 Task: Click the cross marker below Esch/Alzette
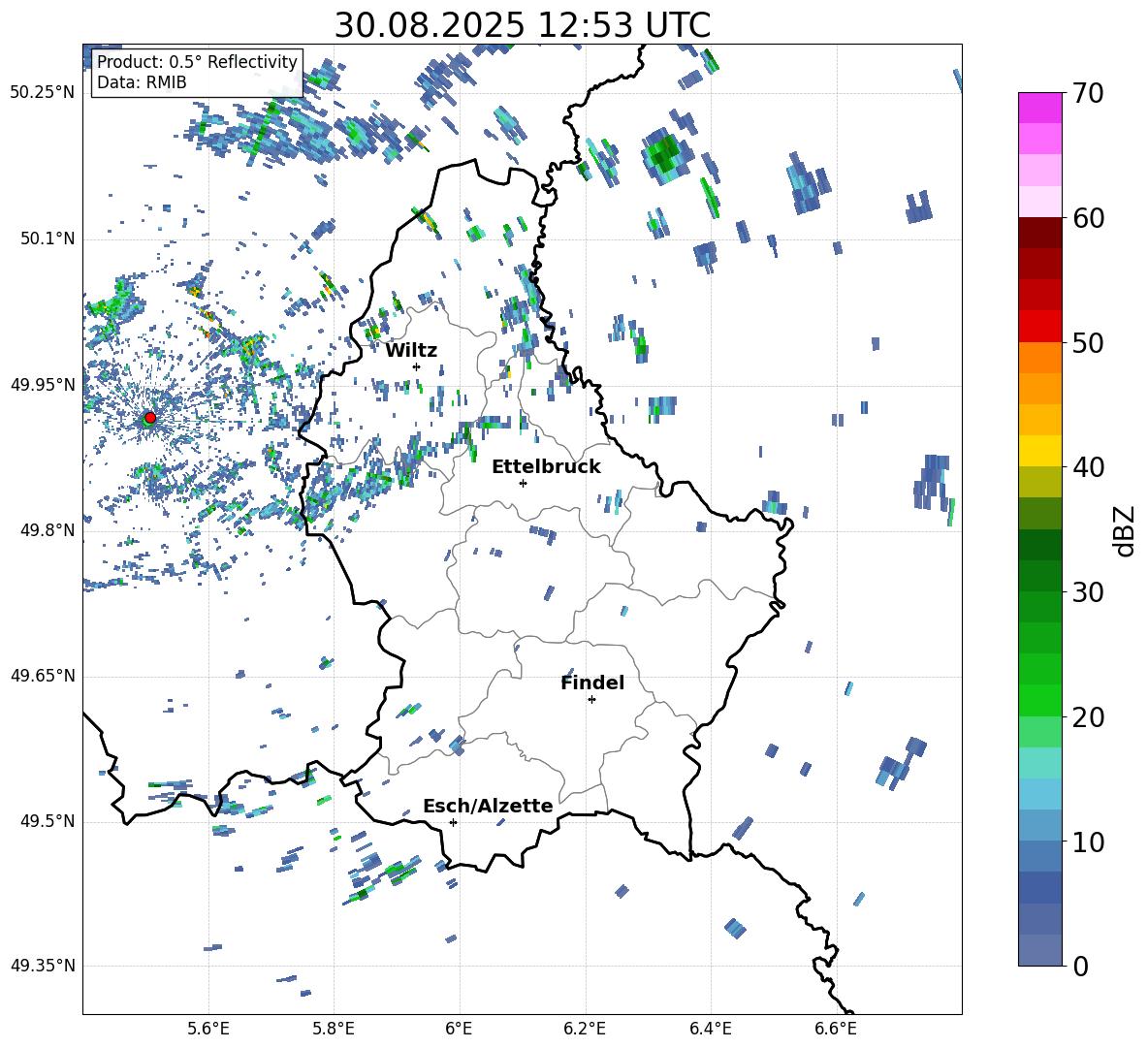pyautogui.click(x=453, y=822)
